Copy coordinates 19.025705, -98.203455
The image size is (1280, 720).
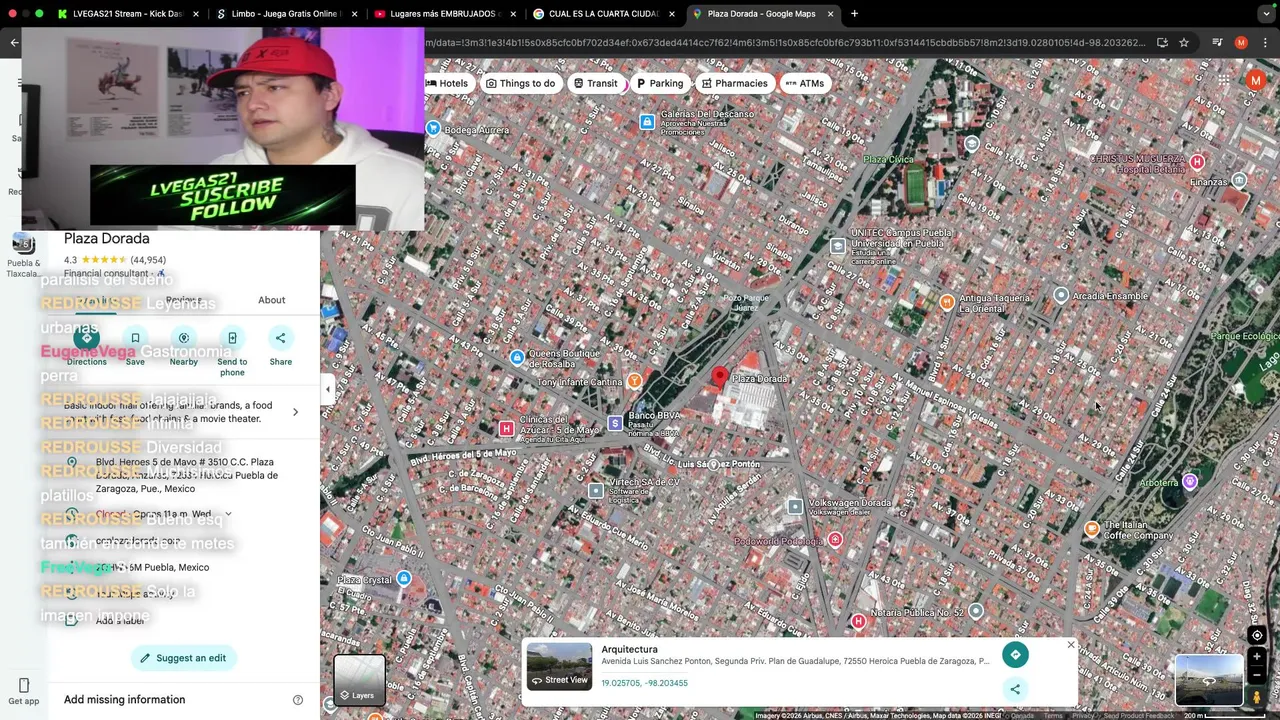tap(644, 683)
